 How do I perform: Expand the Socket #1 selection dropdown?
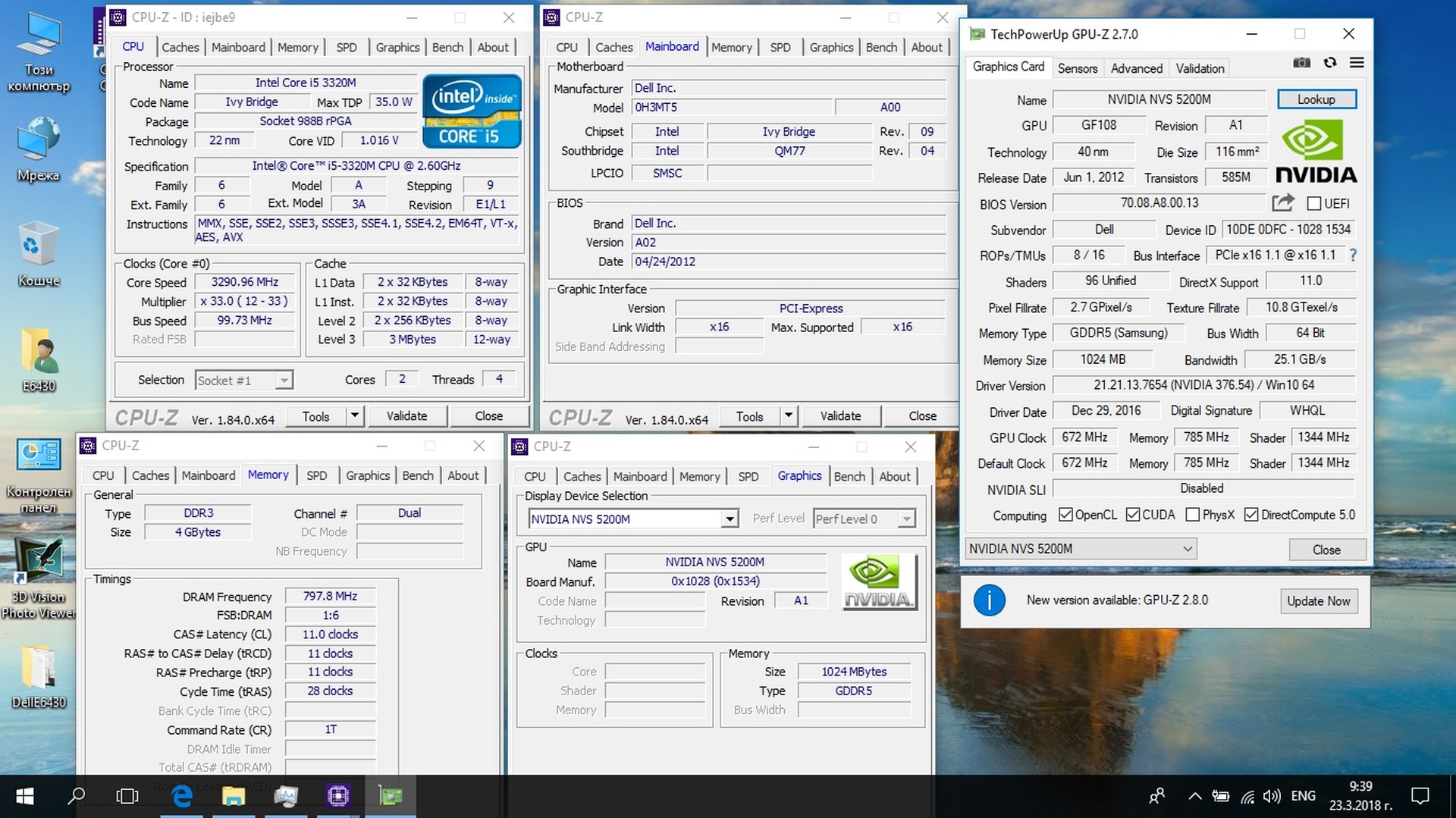284,381
